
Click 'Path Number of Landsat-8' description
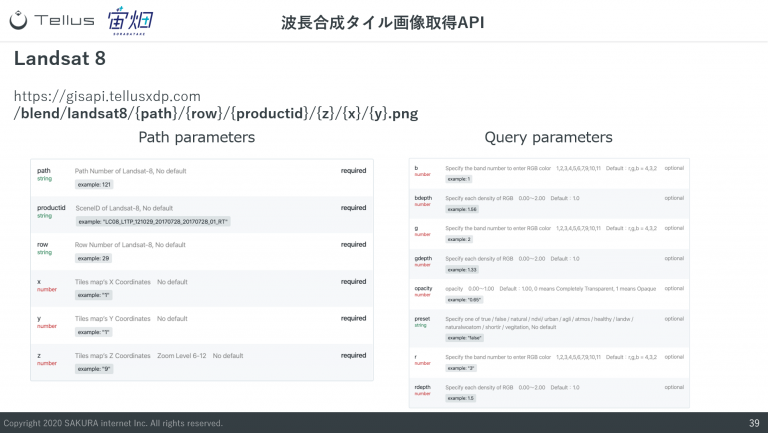tap(130, 171)
